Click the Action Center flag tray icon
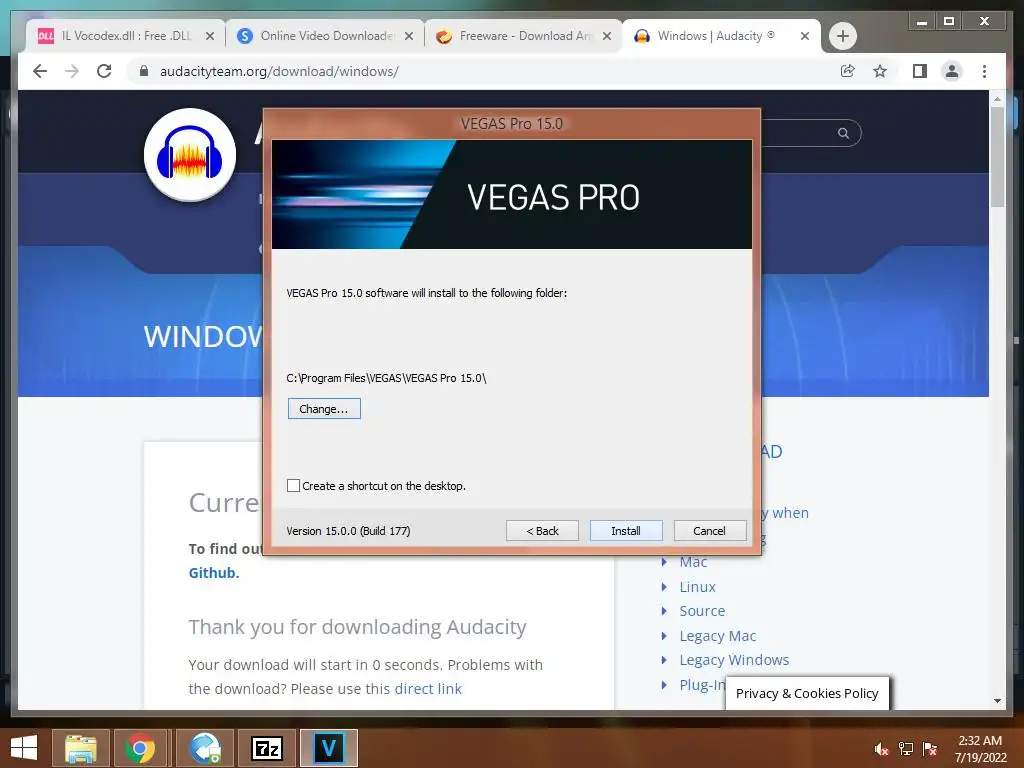This screenshot has height=768, width=1024. point(930,749)
